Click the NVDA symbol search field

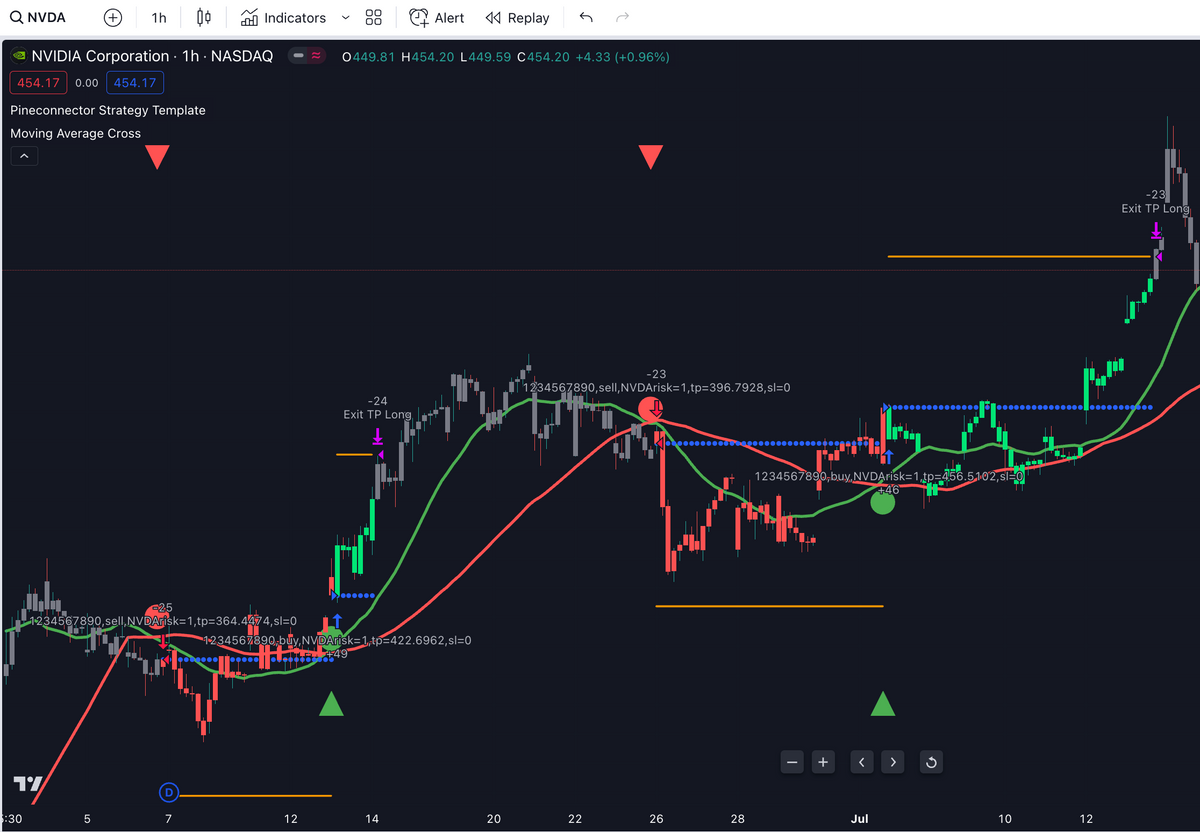40,18
